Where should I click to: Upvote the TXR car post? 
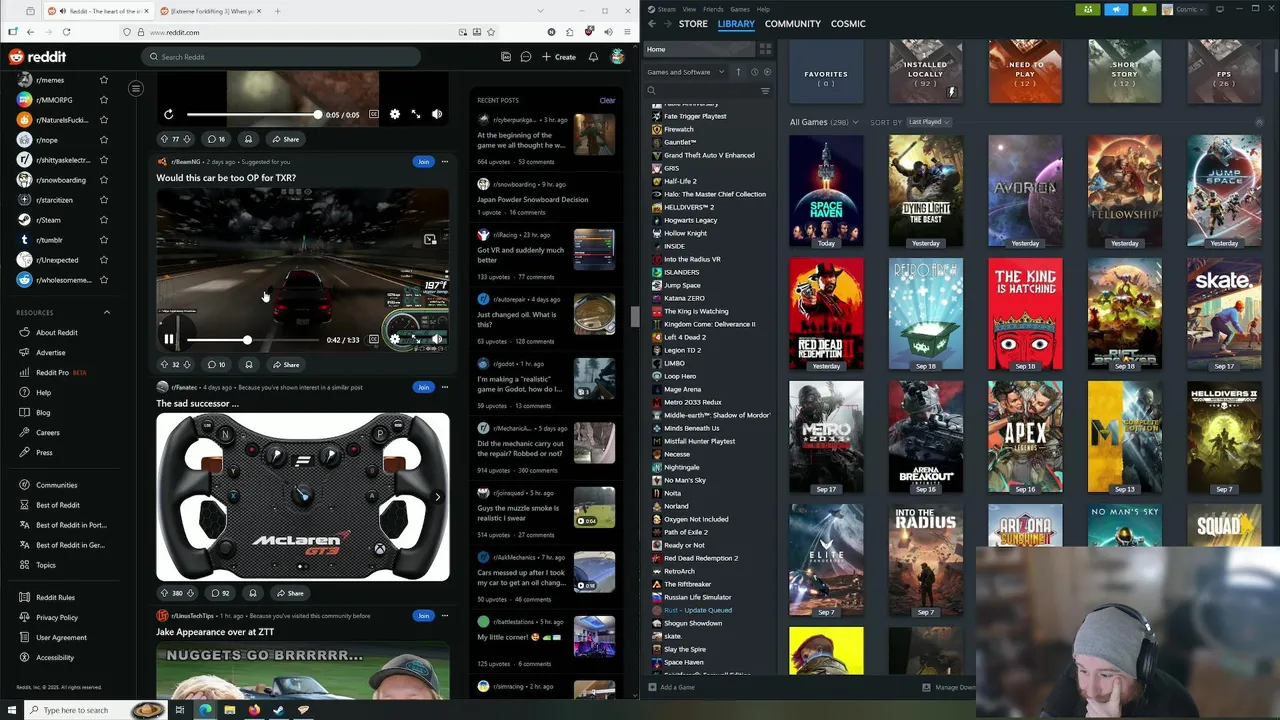pos(164,365)
